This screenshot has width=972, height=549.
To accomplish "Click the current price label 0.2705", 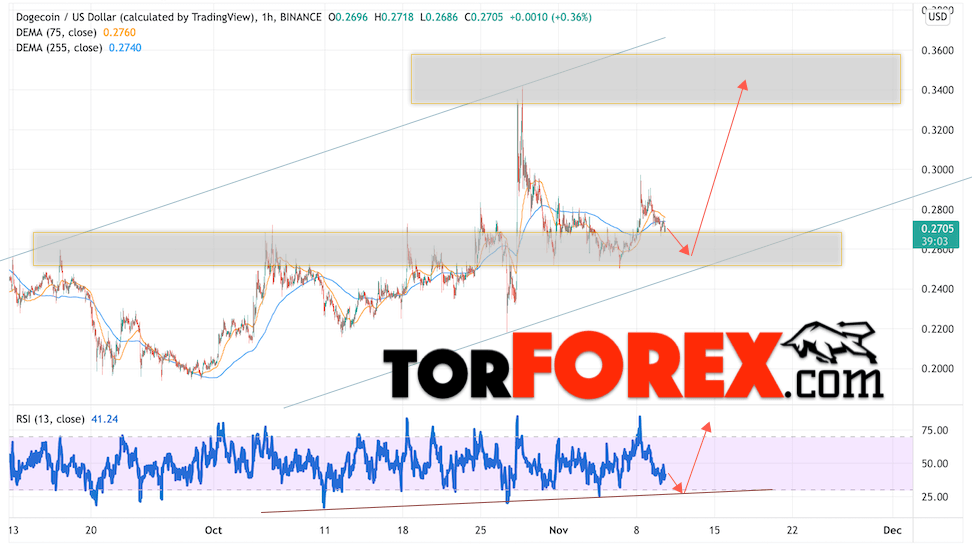I will point(937,229).
